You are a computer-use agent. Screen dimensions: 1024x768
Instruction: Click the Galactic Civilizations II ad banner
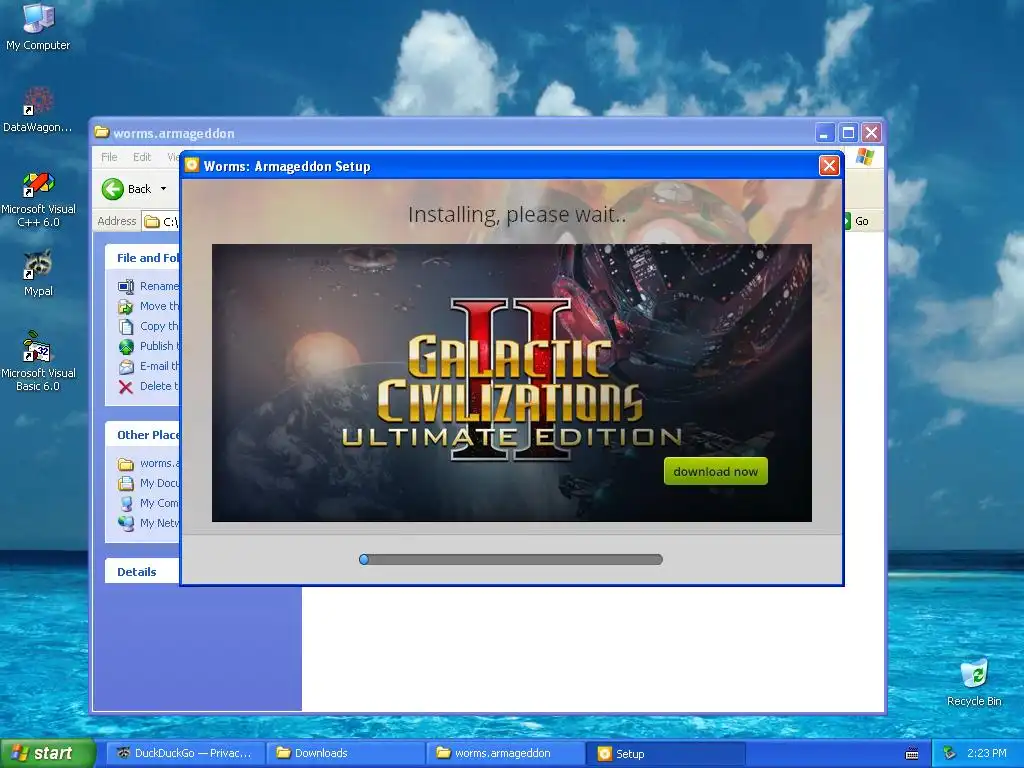tap(511, 383)
